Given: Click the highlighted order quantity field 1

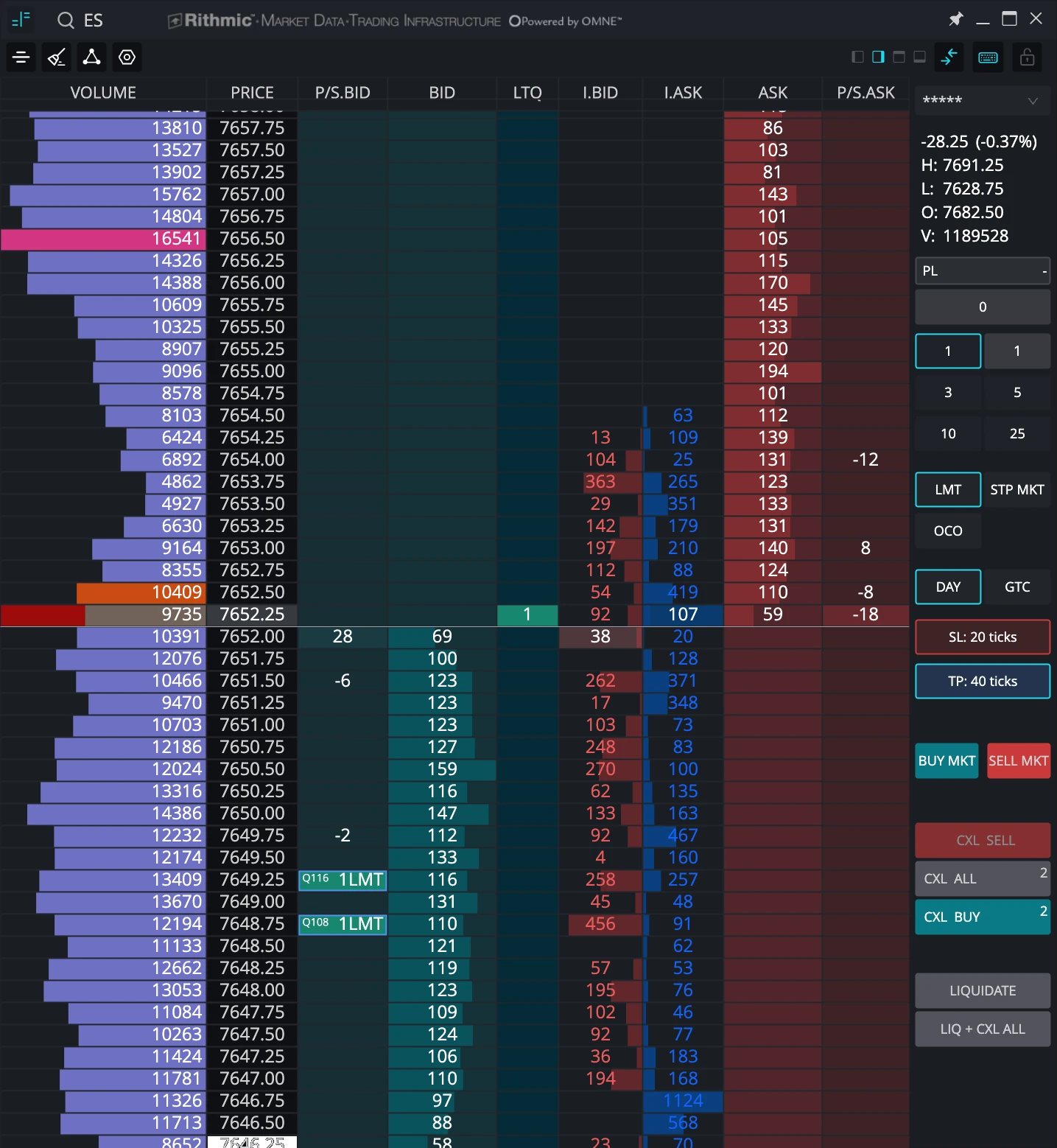Looking at the screenshot, I should click(948, 351).
